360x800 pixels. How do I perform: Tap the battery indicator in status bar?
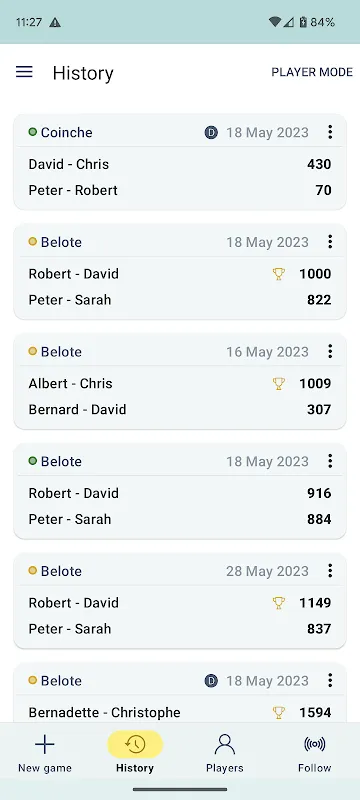303,22
